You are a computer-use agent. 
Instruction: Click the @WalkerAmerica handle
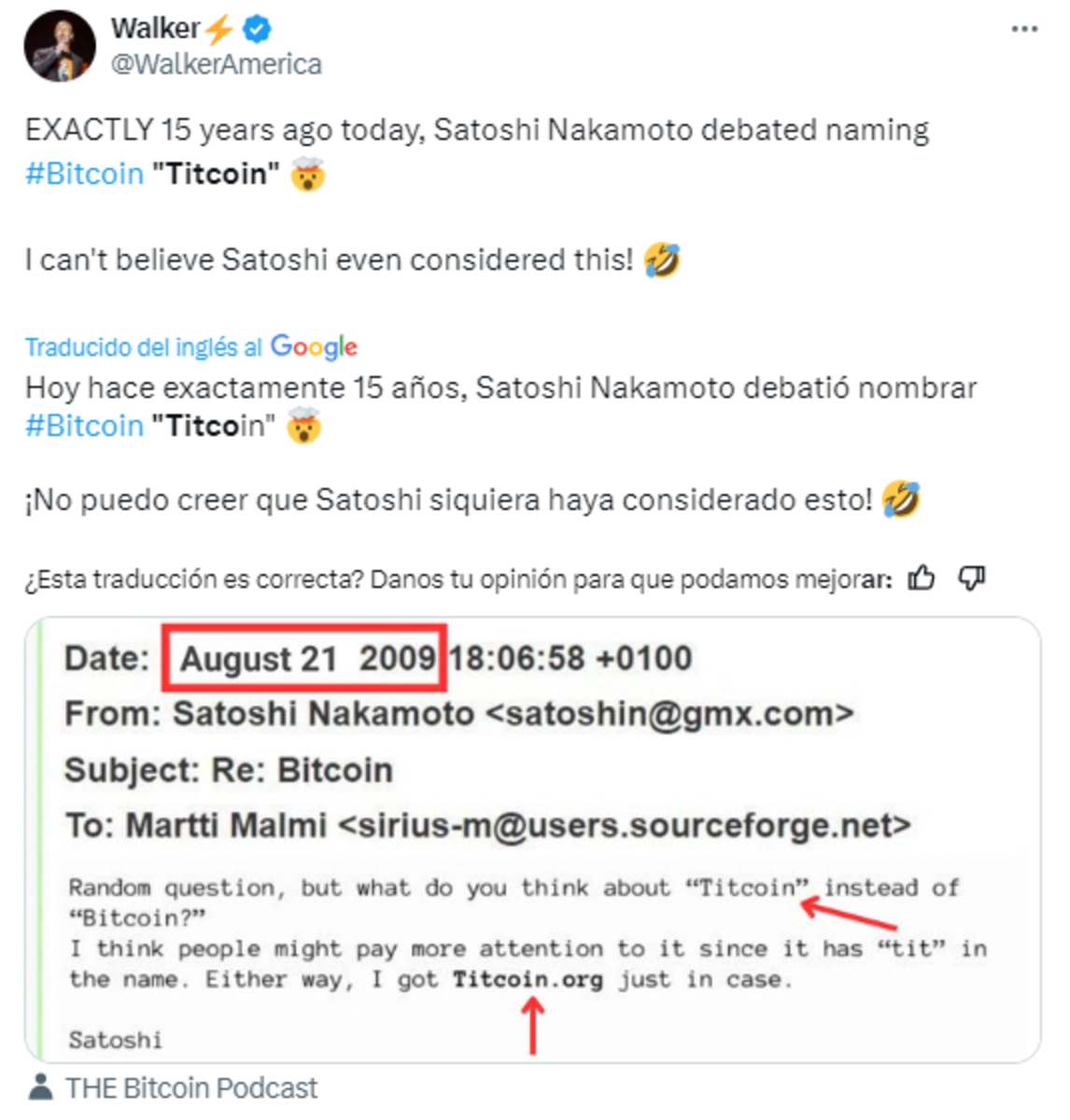[216, 63]
